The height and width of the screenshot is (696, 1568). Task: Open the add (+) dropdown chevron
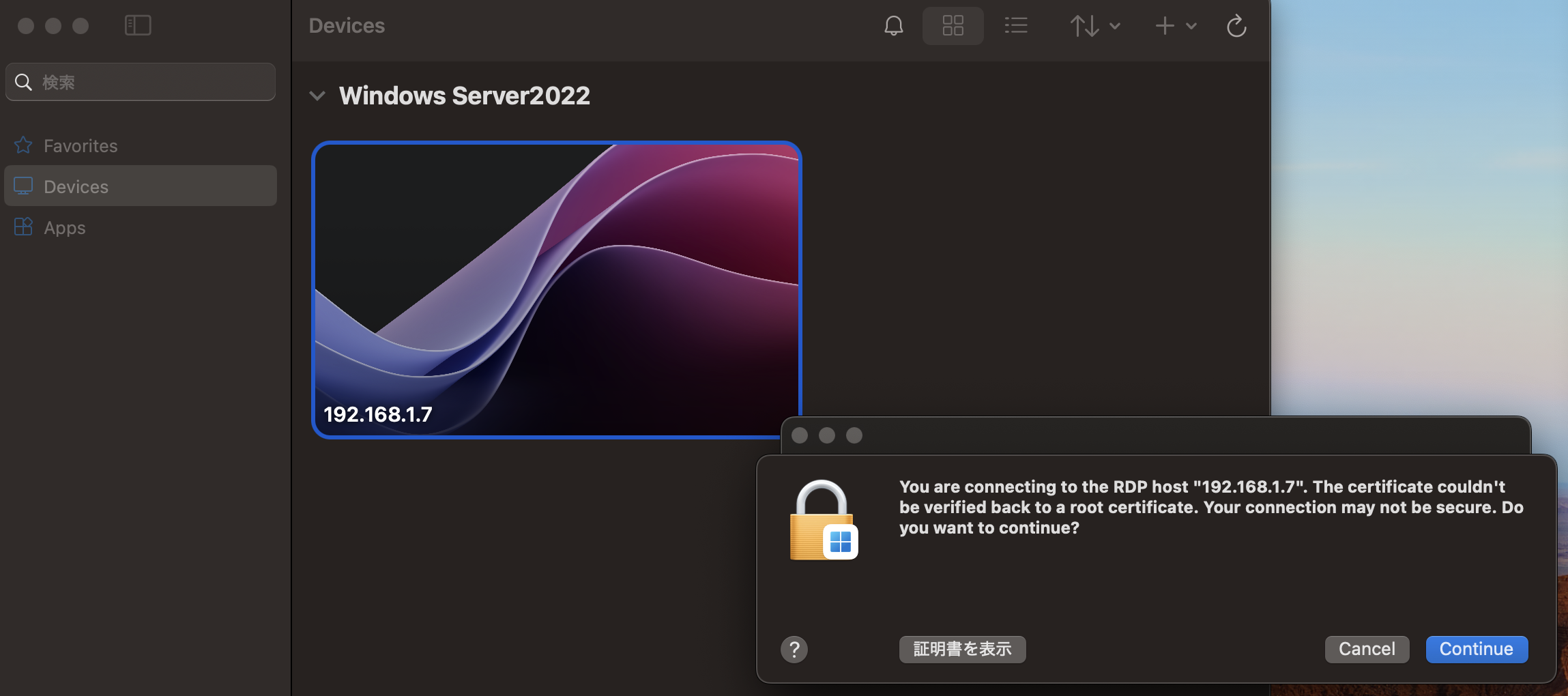(x=1191, y=26)
